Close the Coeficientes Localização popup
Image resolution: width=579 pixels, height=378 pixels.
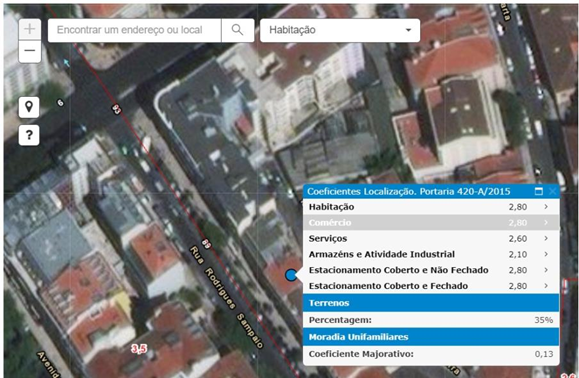pyautogui.click(x=552, y=191)
